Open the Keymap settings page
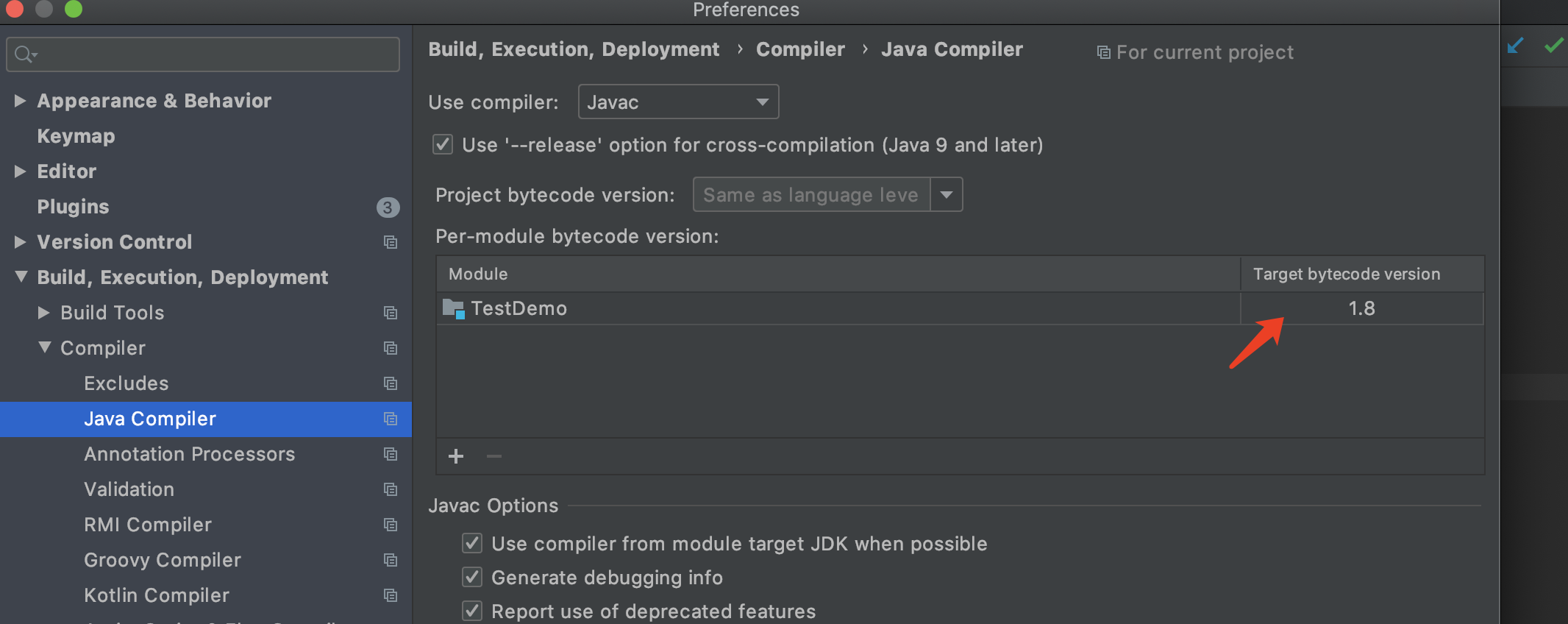This screenshot has width=1568, height=624. tap(76, 136)
